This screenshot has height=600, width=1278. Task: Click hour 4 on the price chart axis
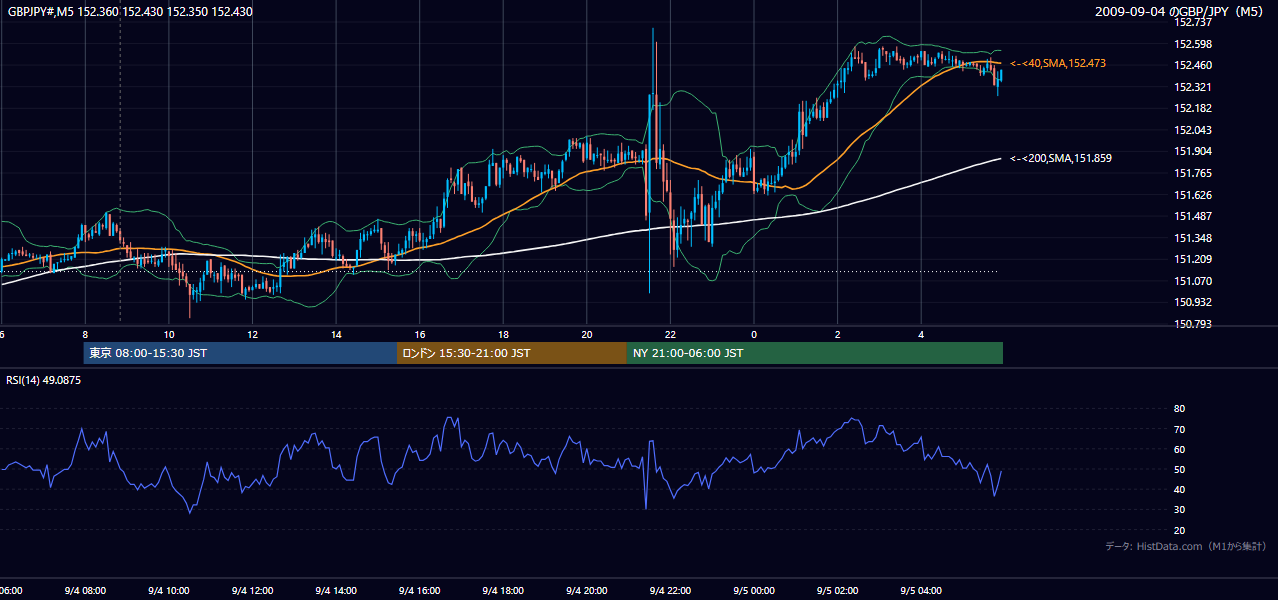pos(921,335)
